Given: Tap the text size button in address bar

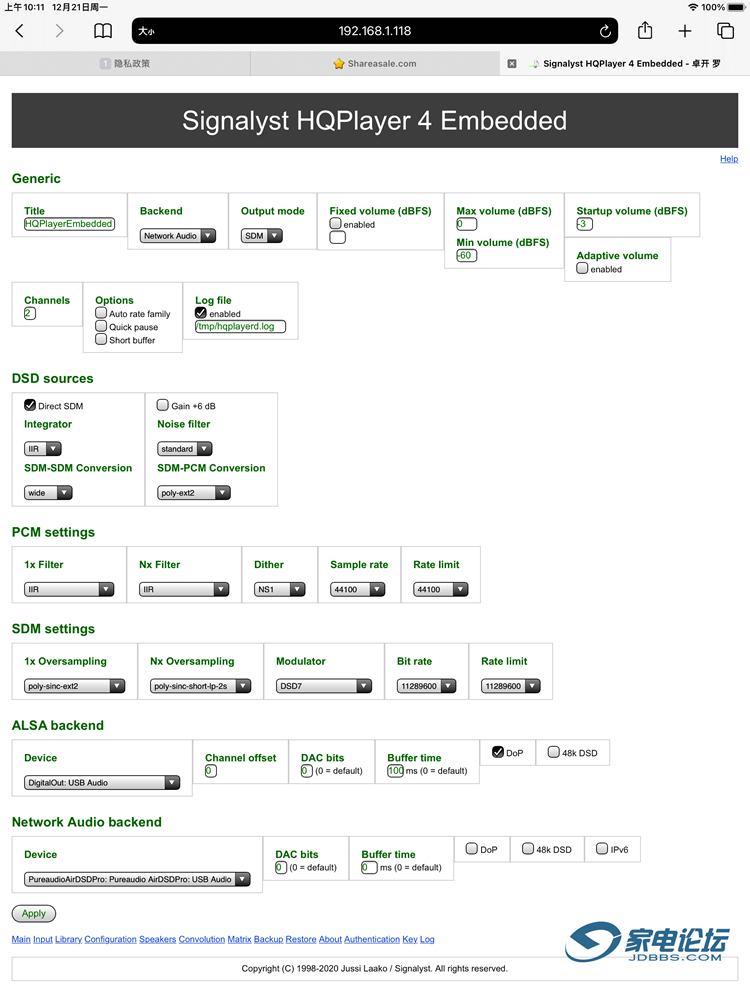Looking at the screenshot, I should click(x=147, y=31).
